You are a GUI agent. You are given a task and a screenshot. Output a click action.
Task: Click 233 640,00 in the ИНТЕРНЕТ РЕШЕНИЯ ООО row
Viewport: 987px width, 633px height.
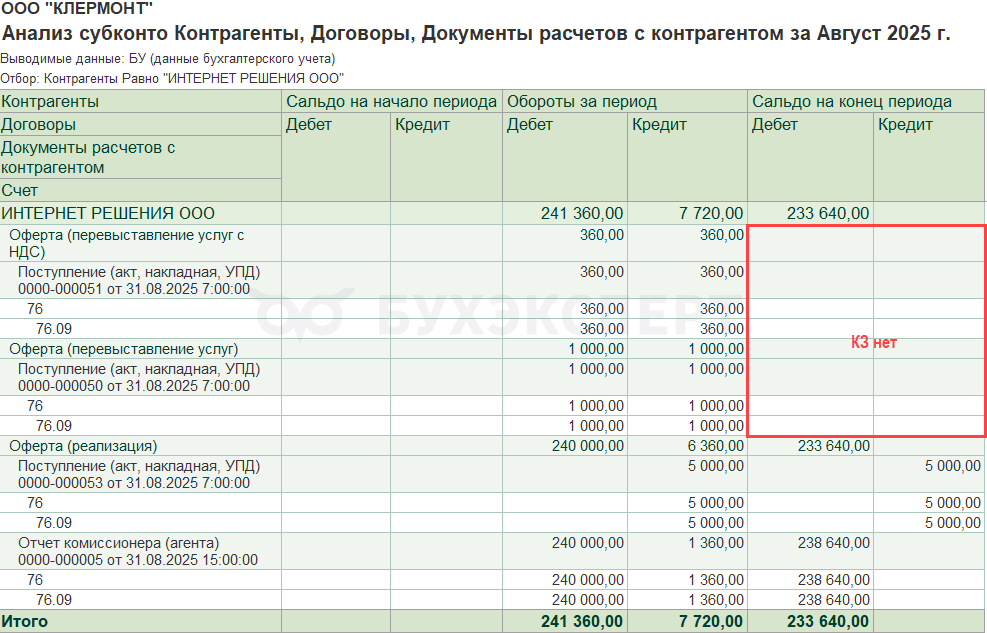coord(828,213)
